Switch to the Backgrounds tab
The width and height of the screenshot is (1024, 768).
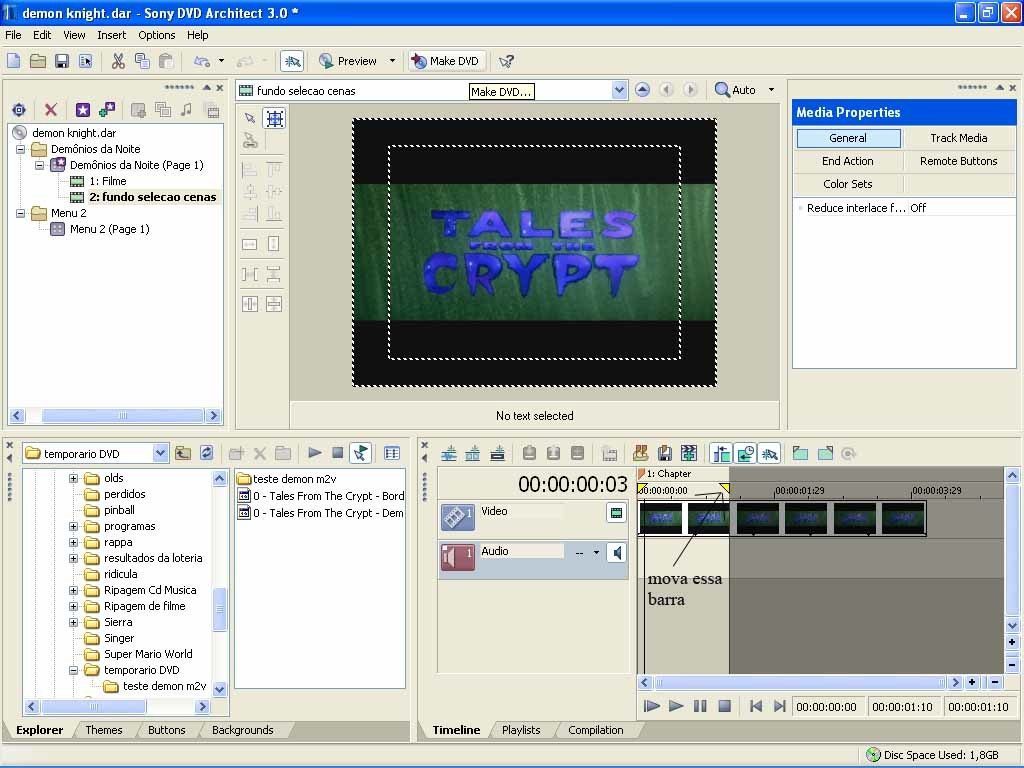coord(242,729)
